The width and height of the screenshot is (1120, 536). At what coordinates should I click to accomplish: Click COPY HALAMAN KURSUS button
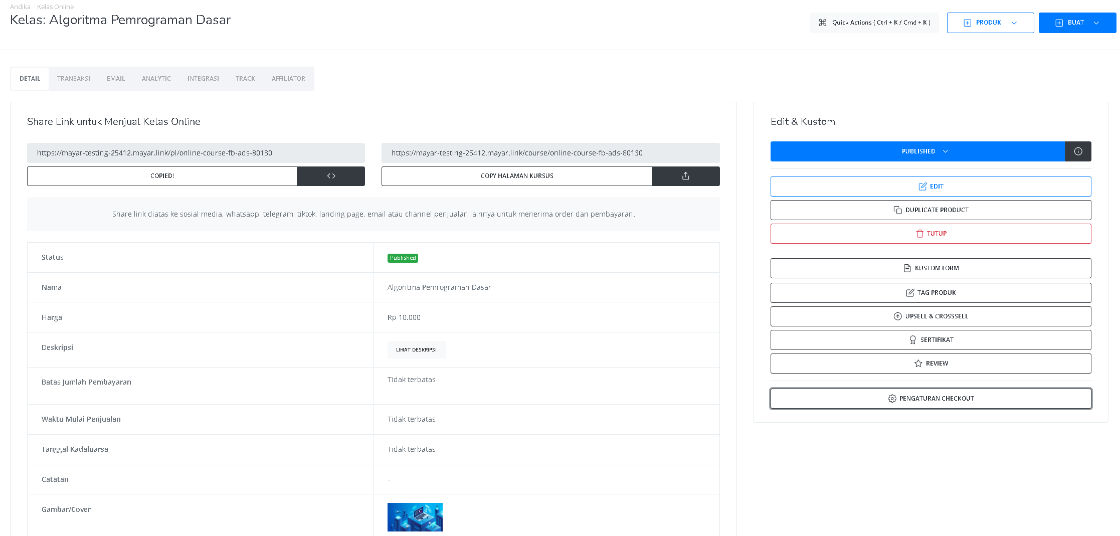[x=516, y=176]
